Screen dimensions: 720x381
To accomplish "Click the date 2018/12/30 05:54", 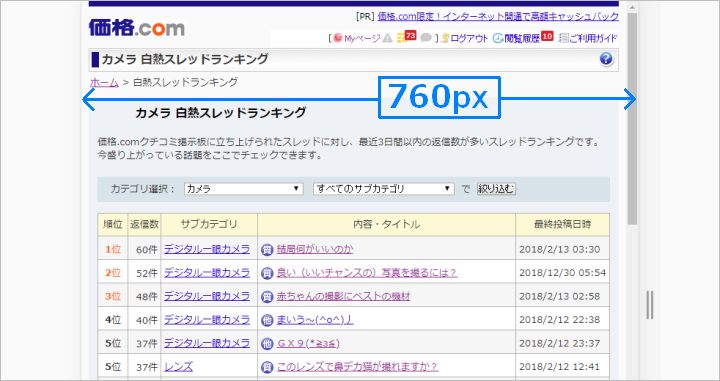I will [562, 273].
